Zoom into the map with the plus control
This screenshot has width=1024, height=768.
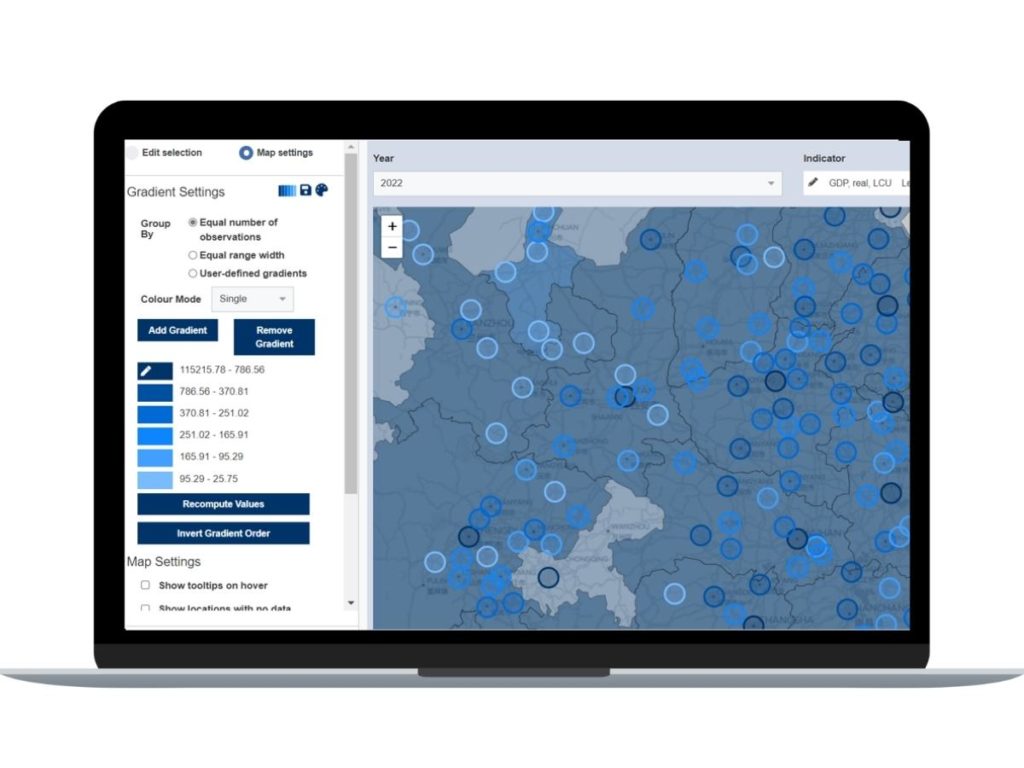click(391, 226)
